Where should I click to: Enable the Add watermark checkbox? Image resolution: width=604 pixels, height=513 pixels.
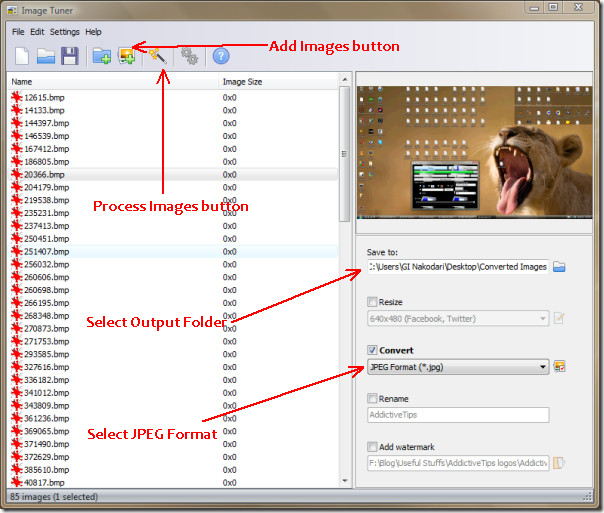click(373, 446)
